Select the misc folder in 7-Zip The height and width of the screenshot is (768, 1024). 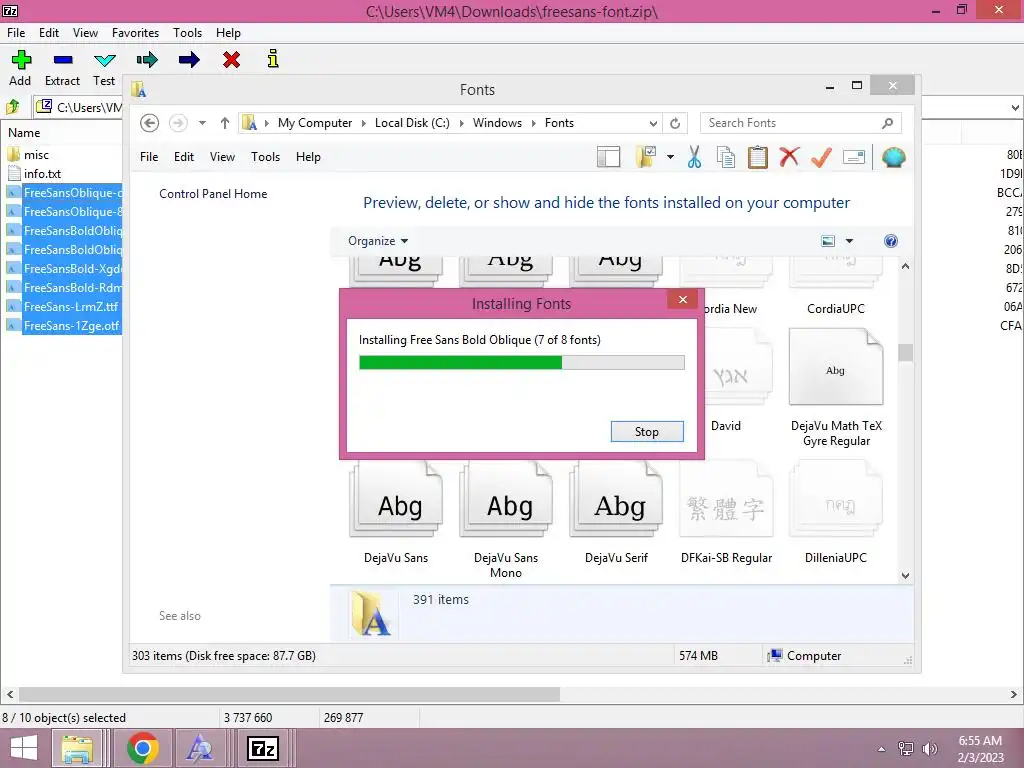(37, 155)
